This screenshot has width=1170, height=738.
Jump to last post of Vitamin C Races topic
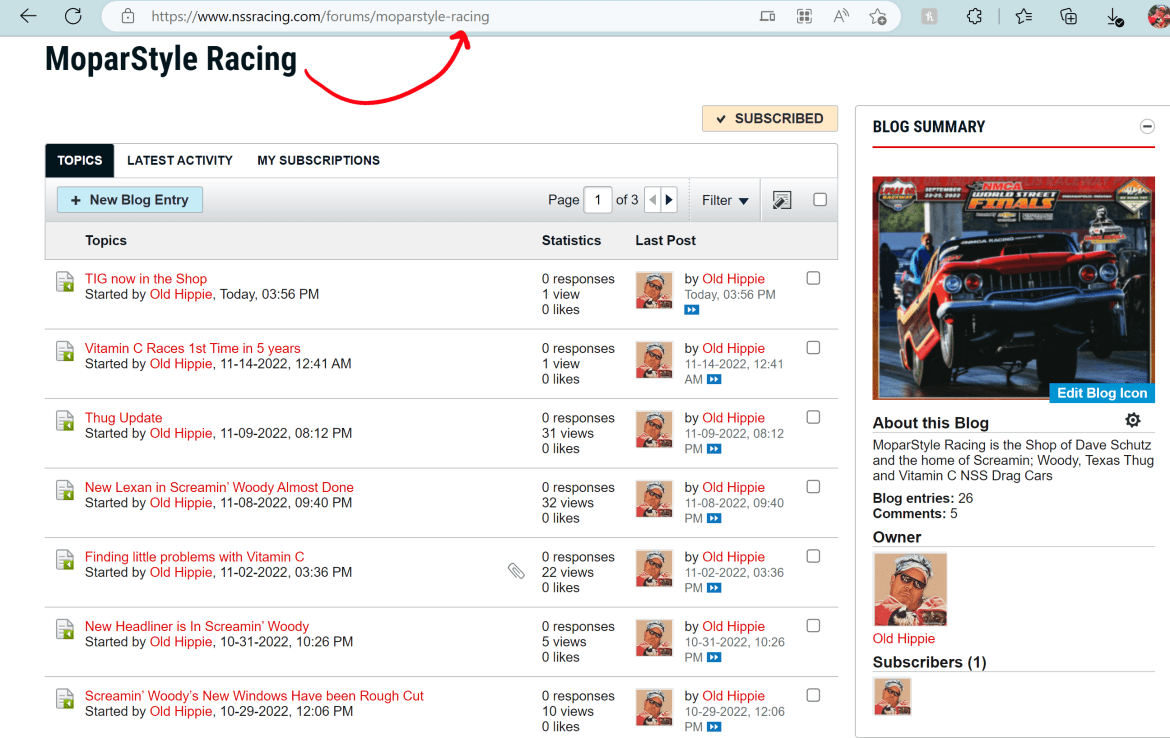pos(714,379)
